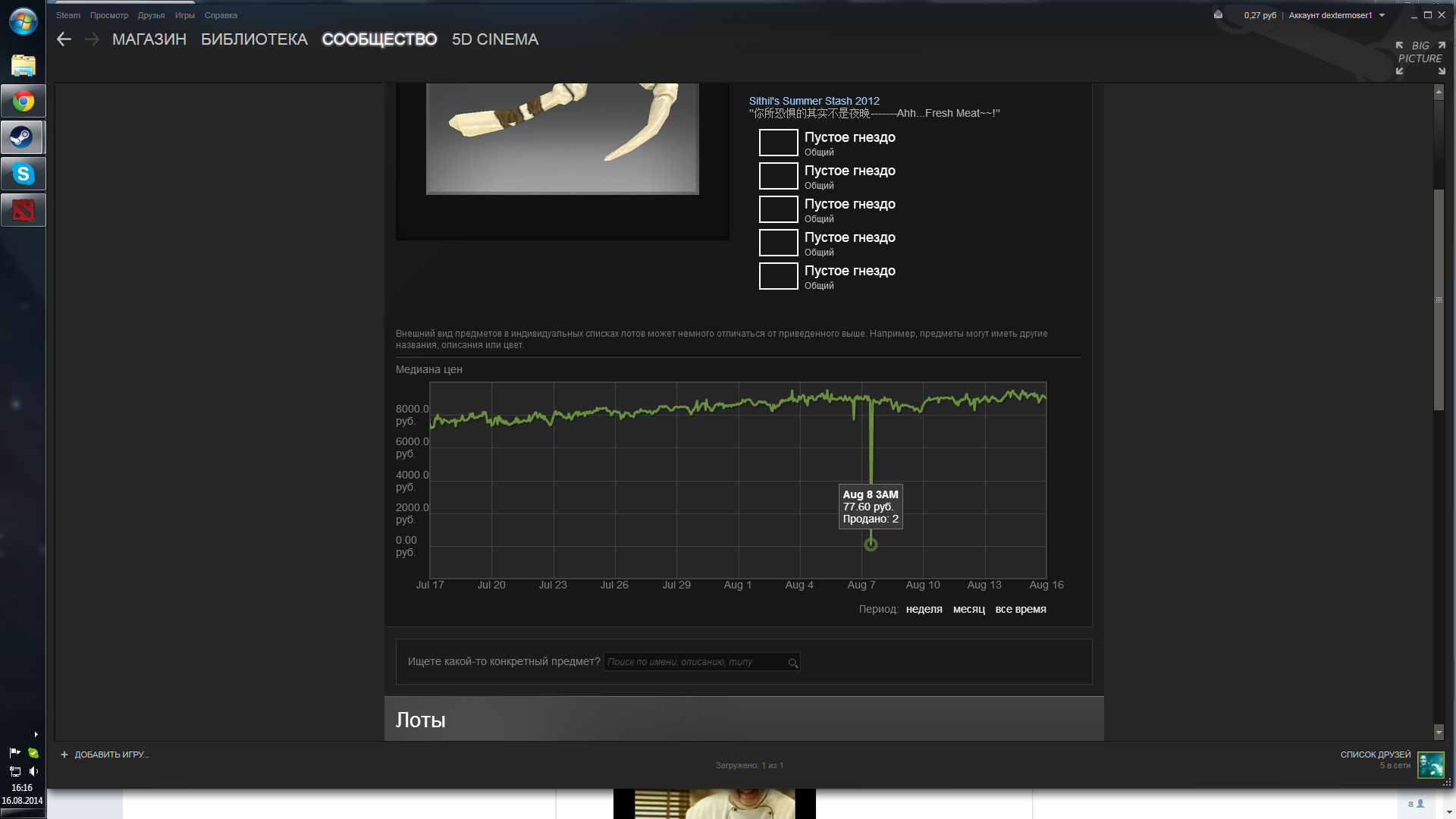Image resolution: width=1456 pixels, height=819 pixels.
Task: Switch to the БИБЛИОТЕКА tab
Action: [254, 39]
